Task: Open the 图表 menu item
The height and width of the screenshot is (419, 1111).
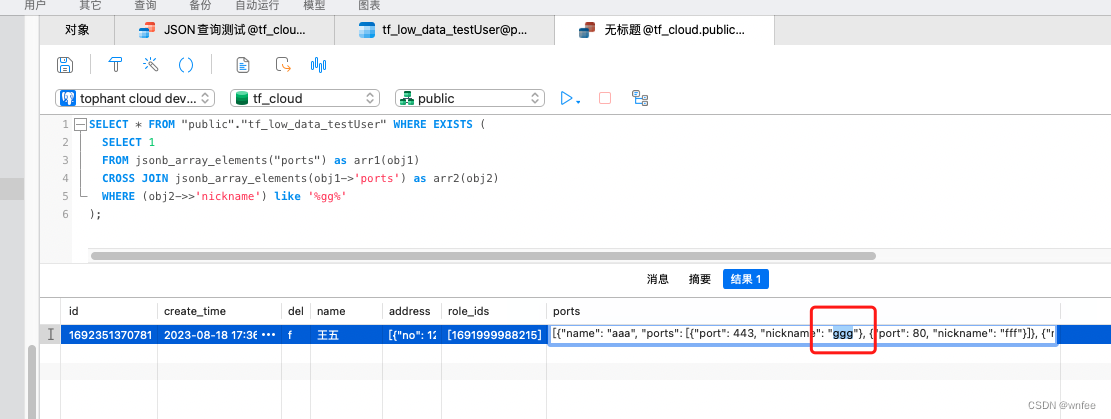Action: tap(369, 6)
